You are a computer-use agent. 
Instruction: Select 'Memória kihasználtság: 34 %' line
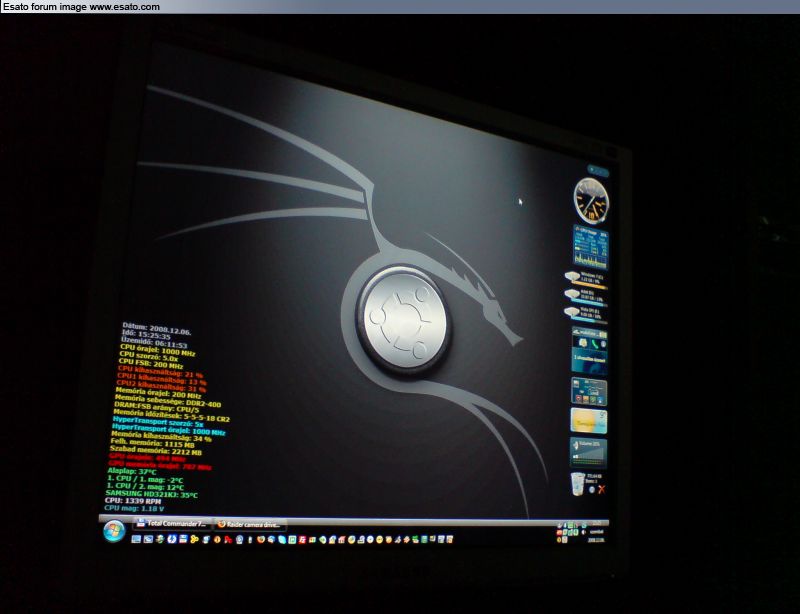(161, 436)
